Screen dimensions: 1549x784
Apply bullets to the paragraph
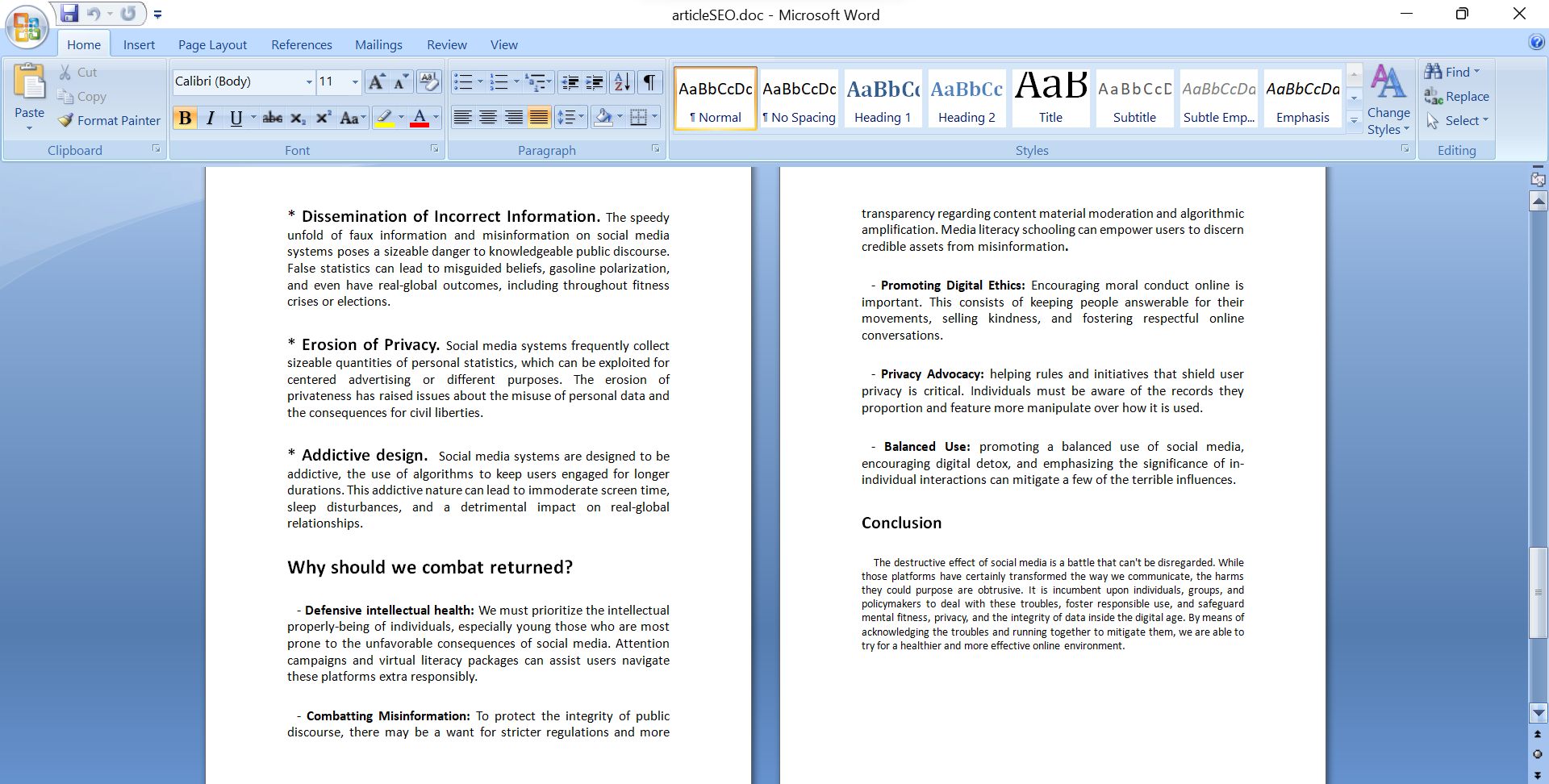(463, 81)
